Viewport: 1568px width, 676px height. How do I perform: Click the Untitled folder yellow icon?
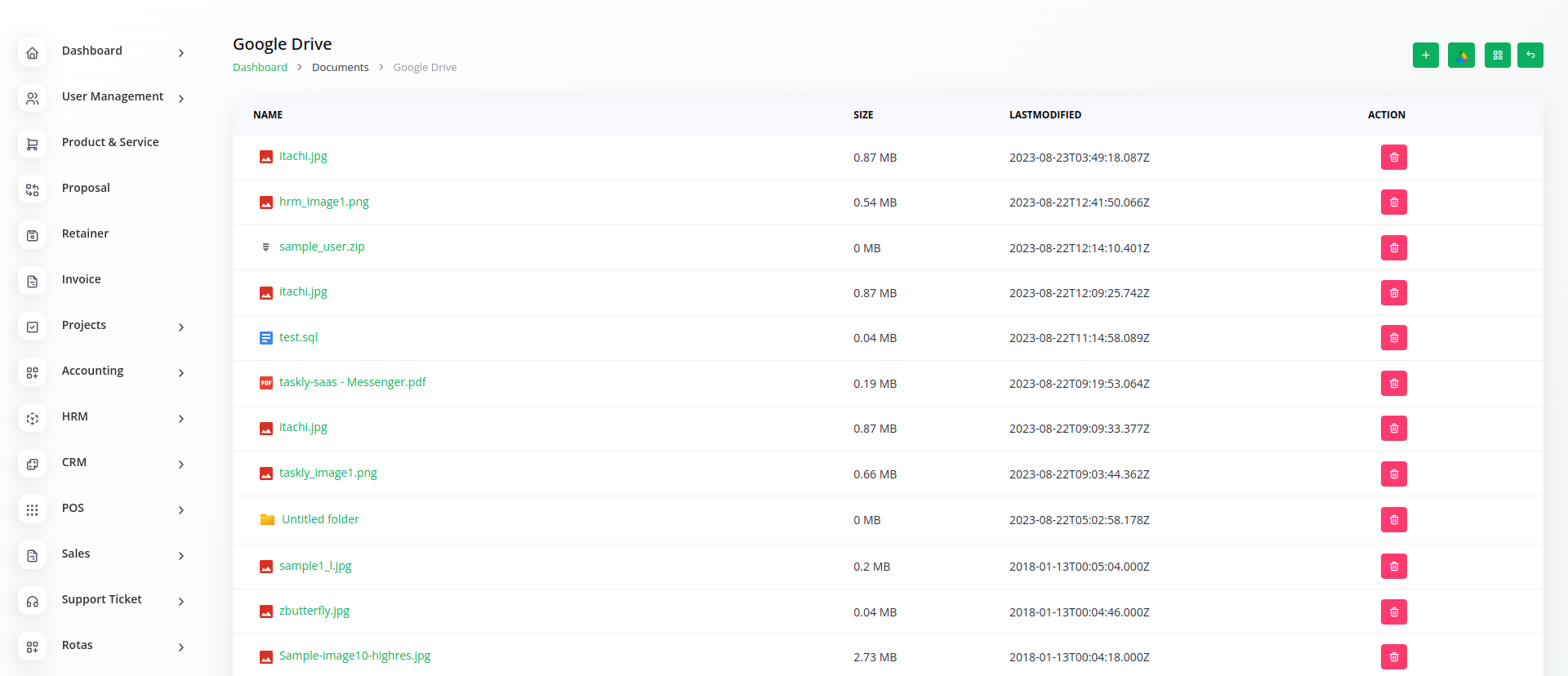(267, 519)
